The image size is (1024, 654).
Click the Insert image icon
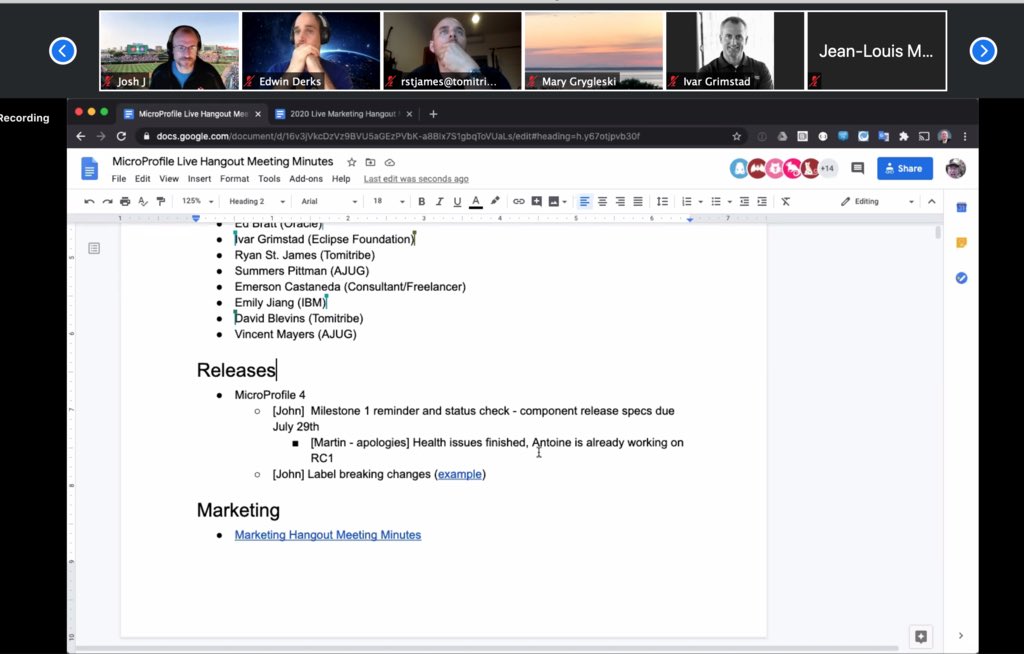pyautogui.click(x=554, y=201)
